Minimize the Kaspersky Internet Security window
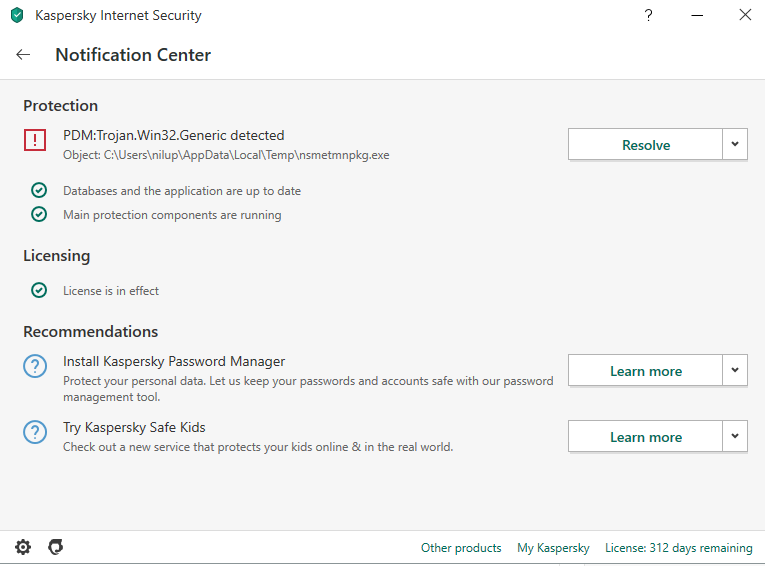Image resolution: width=765 pixels, height=566 pixels. (697, 15)
